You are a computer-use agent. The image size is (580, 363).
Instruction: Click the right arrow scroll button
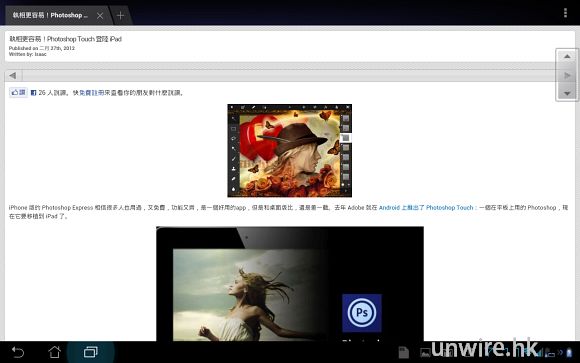point(567,75)
